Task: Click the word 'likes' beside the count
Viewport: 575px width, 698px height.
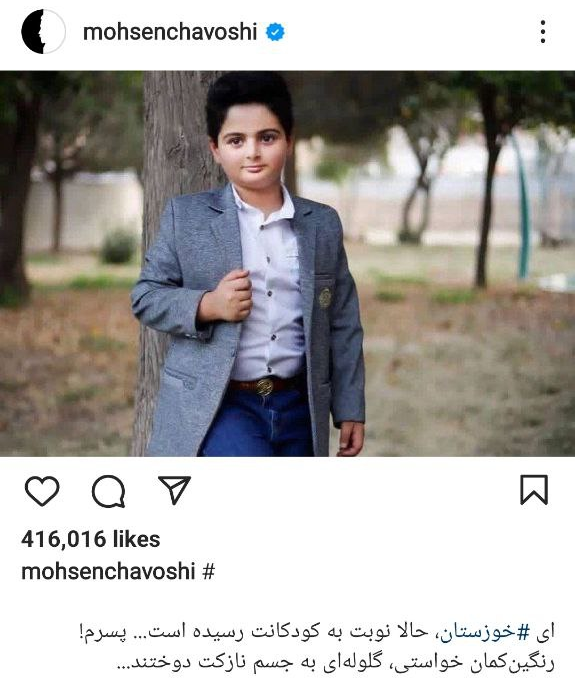Action: [x=136, y=539]
